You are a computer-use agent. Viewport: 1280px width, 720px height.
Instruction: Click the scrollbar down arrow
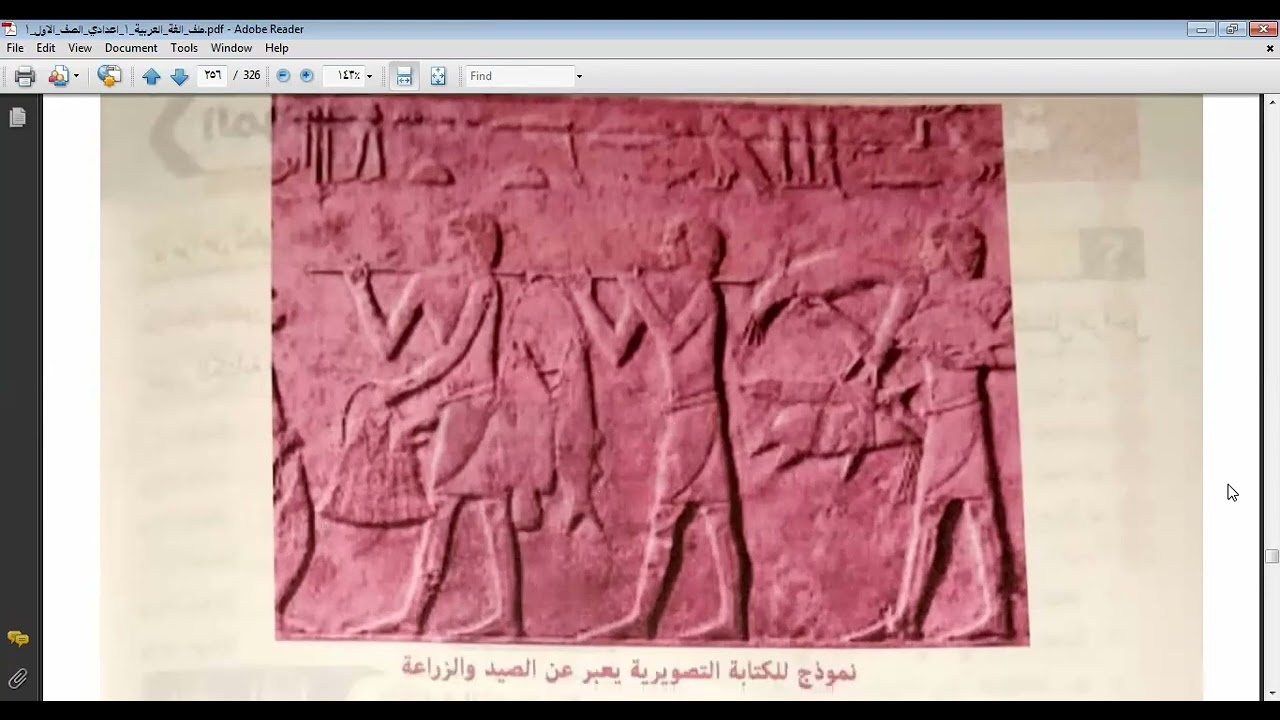click(1272, 693)
